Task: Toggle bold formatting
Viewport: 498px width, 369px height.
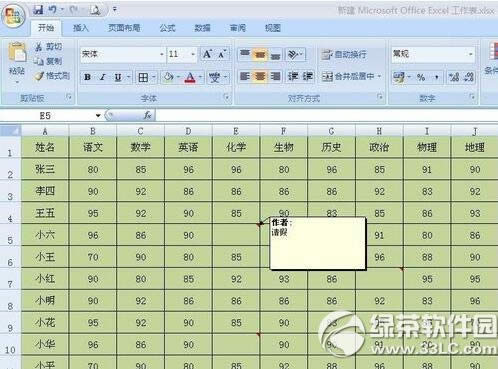Action: point(88,78)
